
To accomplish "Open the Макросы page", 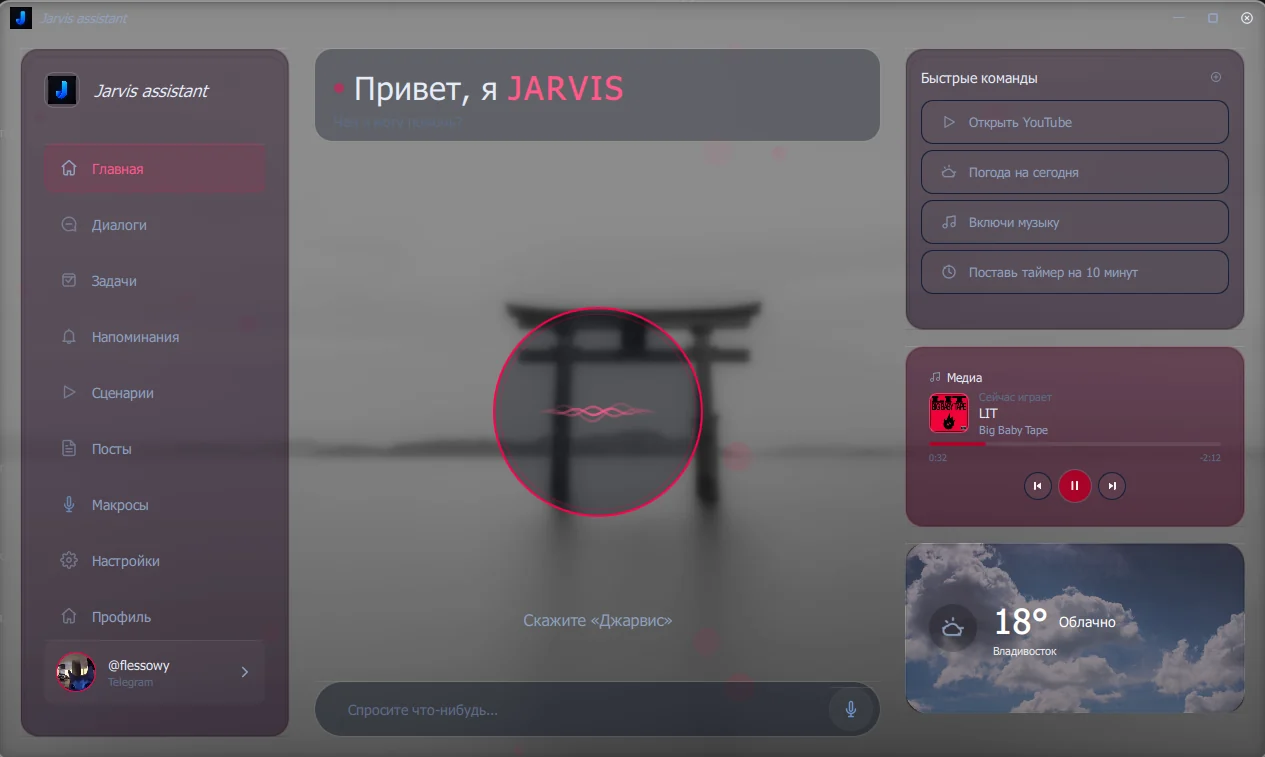I will pyautogui.click(x=155, y=505).
